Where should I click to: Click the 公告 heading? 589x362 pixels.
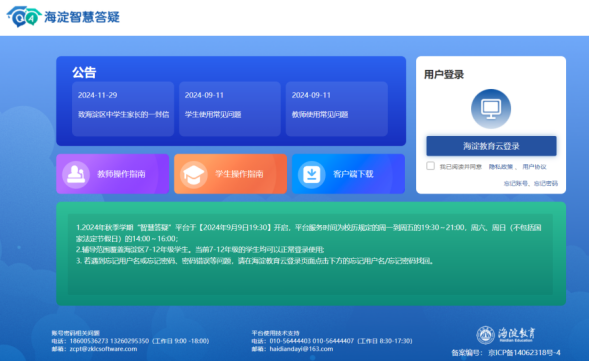point(84,72)
